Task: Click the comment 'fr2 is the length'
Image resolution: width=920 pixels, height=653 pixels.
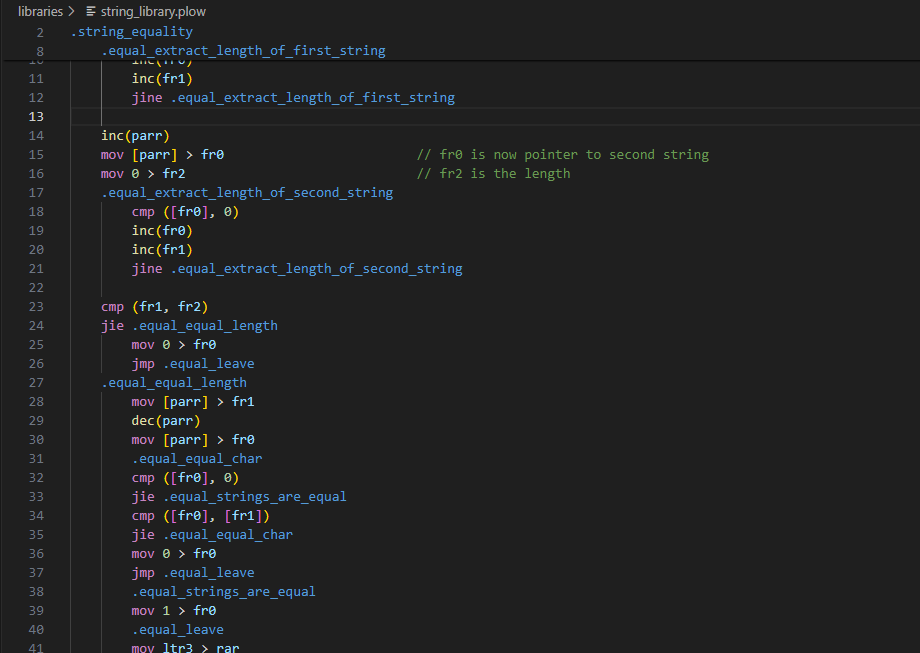Action: [x=493, y=173]
